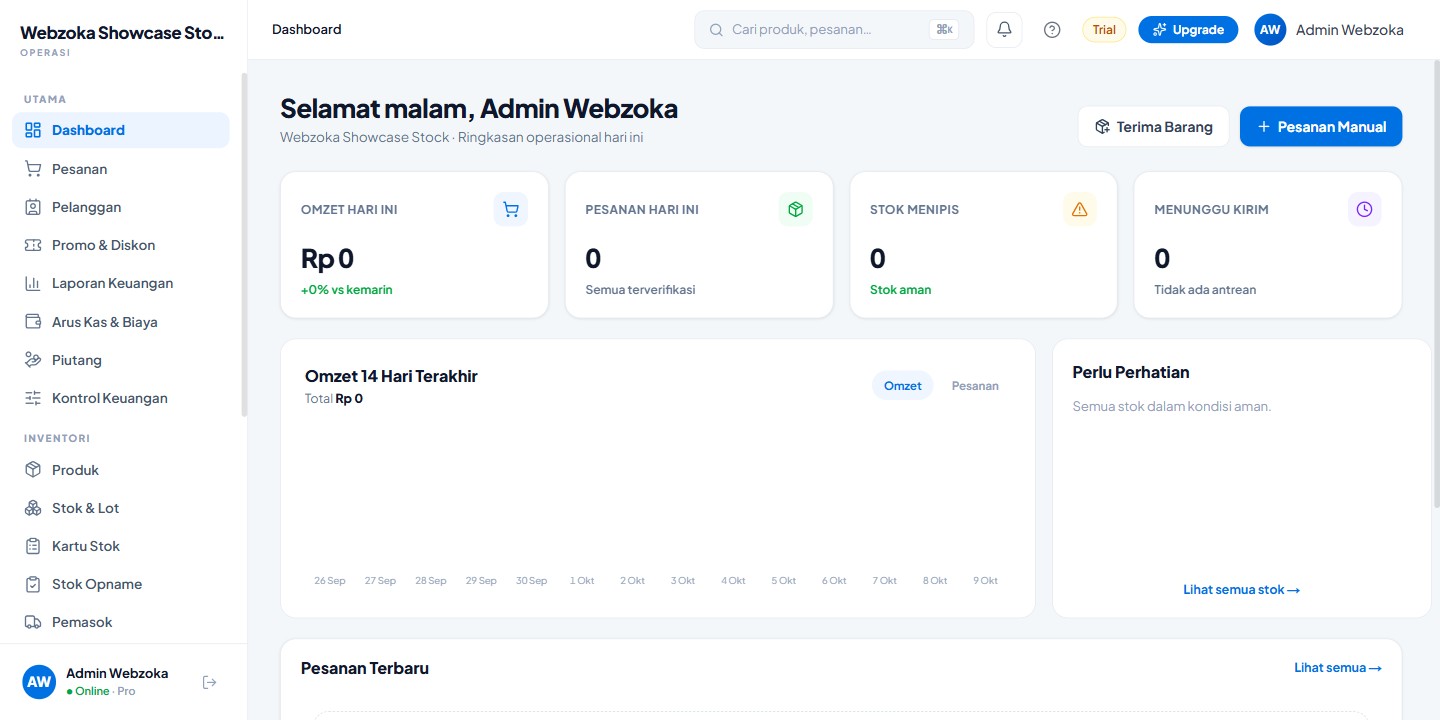1440x720 pixels.
Task: Click the +0% vs kemarin text
Action: pos(347,290)
